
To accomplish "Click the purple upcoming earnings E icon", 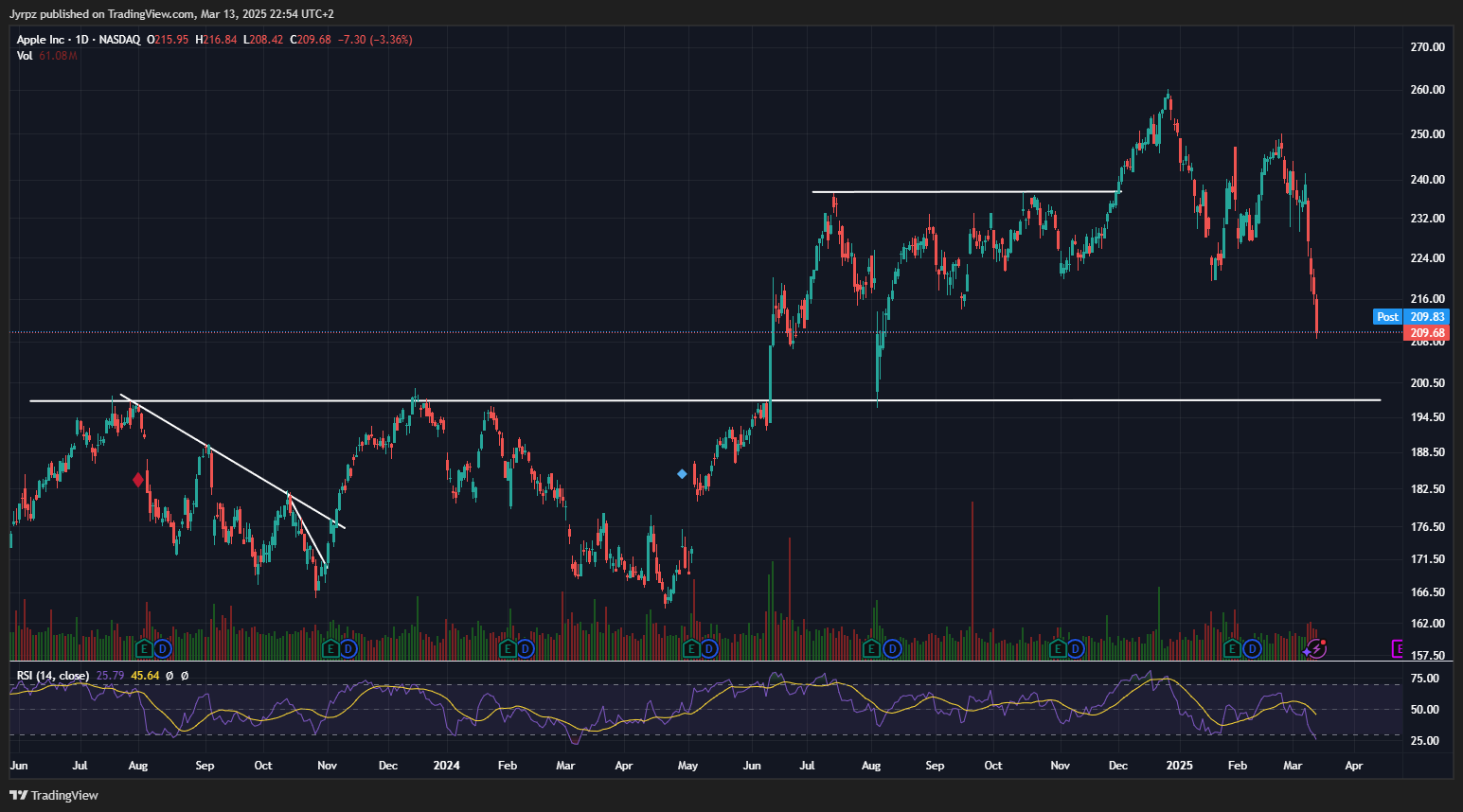I will 1398,648.
